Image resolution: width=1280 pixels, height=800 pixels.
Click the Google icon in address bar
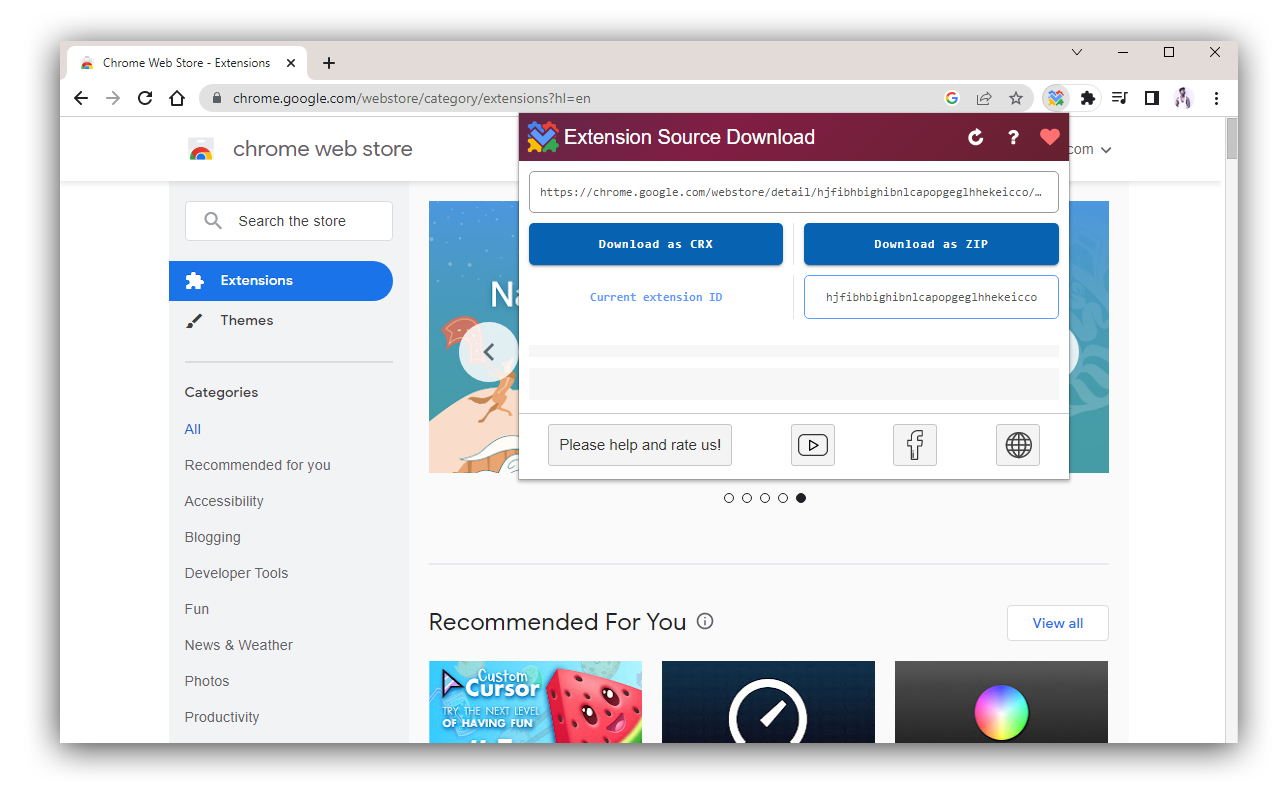tap(952, 98)
